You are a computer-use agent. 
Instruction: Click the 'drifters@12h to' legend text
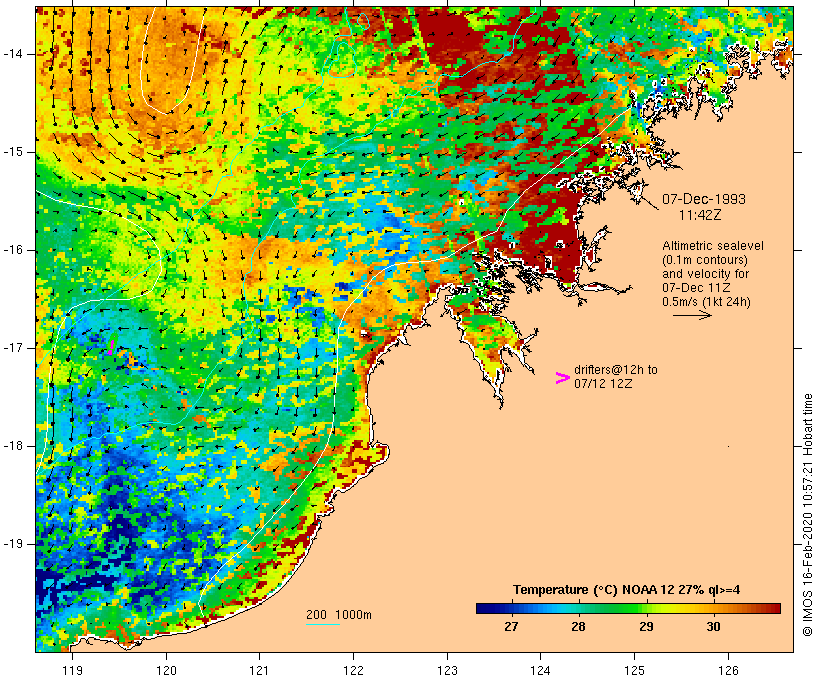(x=616, y=370)
